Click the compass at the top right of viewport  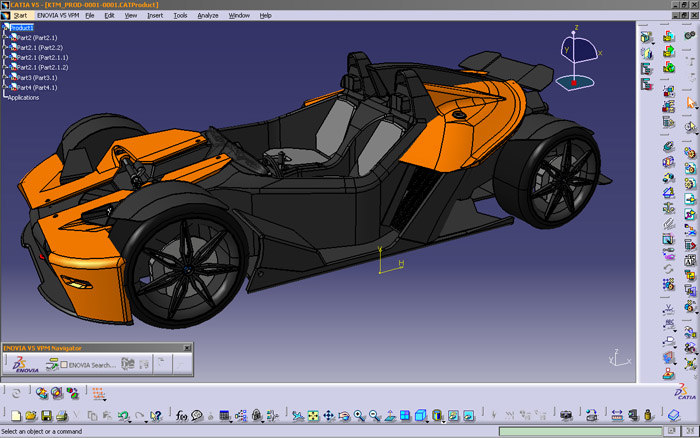point(578,58)
